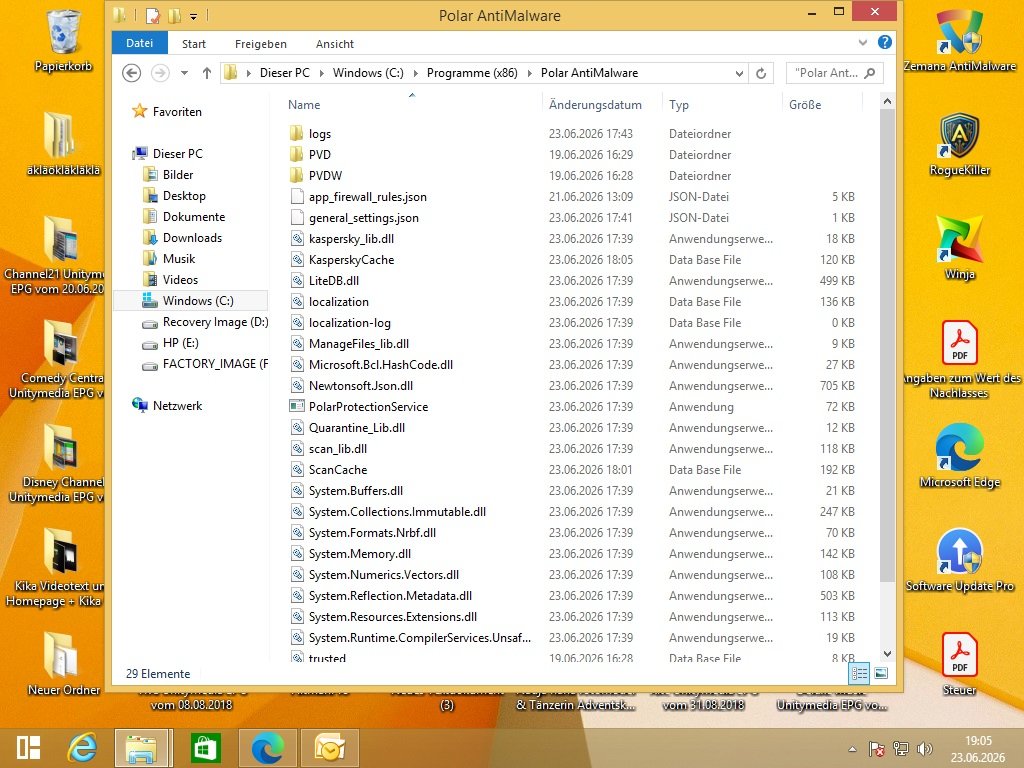
Task: Navigate to Windows (C:) in breadcrumb
Action: [368, 73]
